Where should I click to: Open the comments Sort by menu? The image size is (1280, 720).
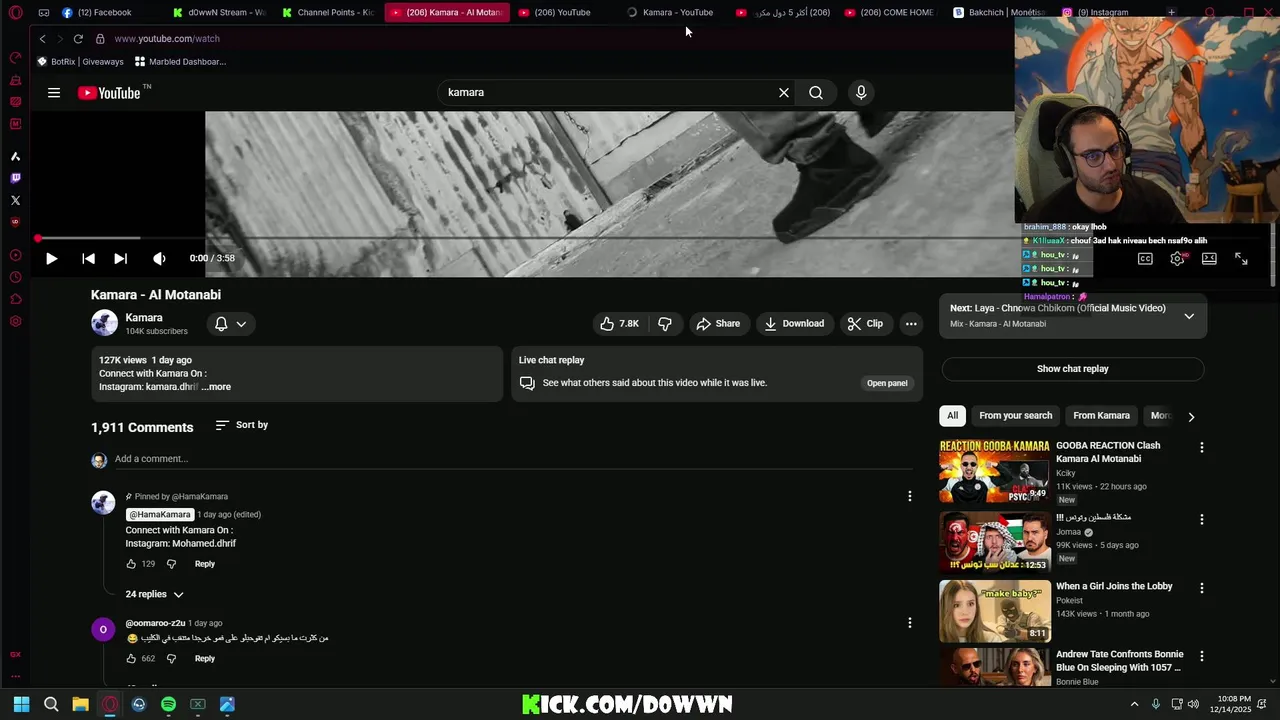click(242, 425)
